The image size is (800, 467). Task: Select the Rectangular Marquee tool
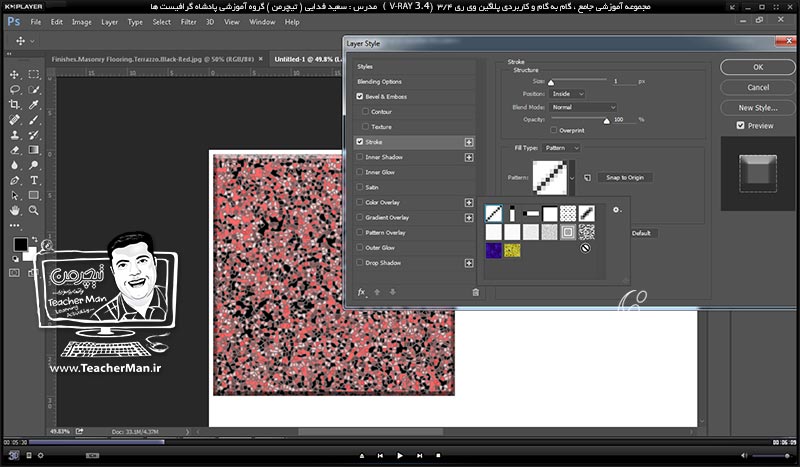[x=34, y=75]
